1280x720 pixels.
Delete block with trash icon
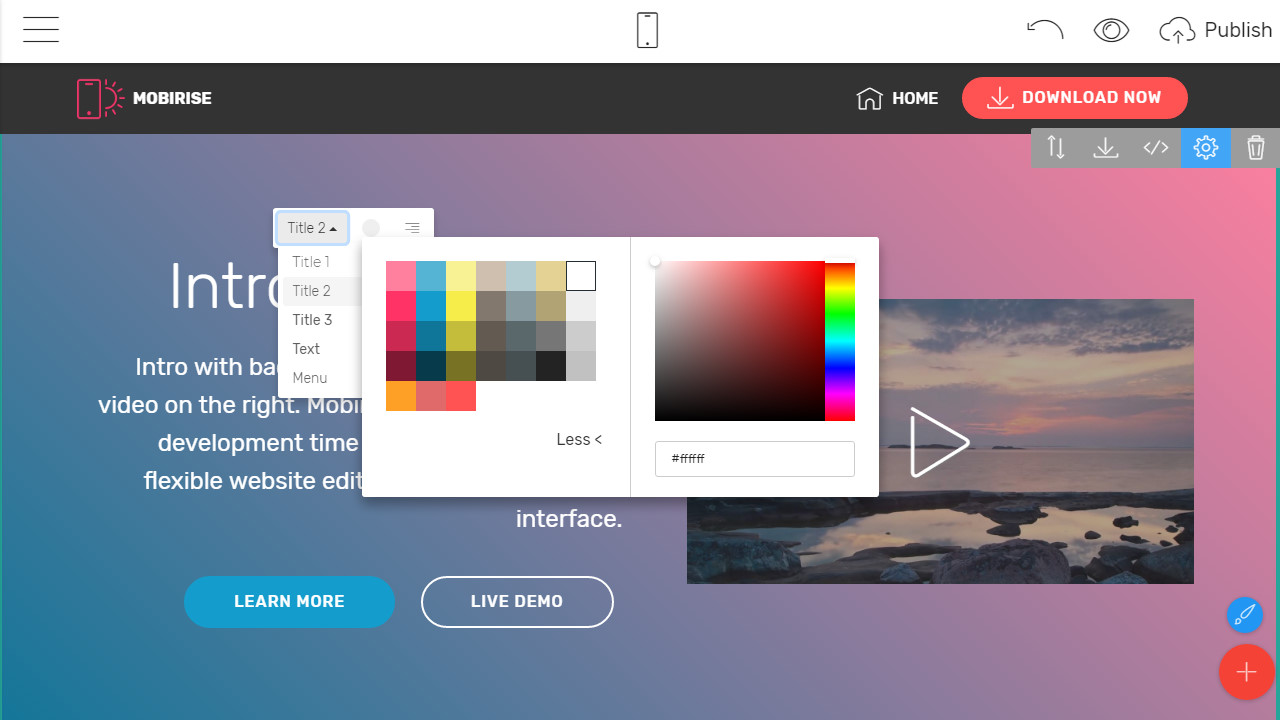(x=1256, y=148)
